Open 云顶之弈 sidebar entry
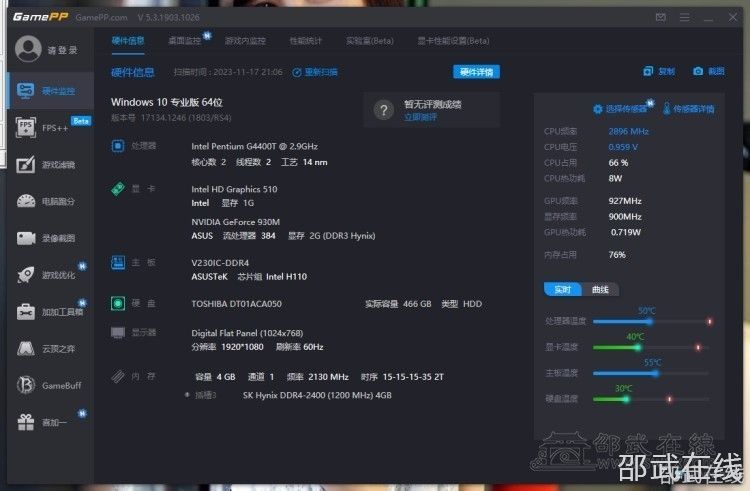750x491 pixels. 51,349
